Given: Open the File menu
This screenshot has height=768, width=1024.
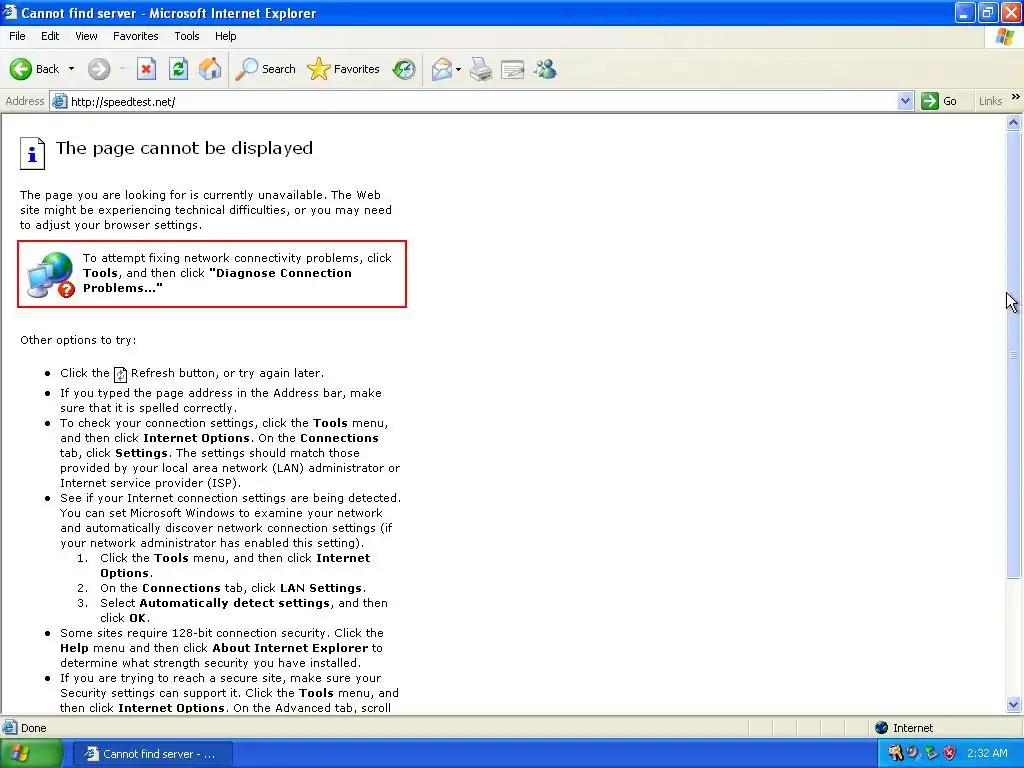Looking at the screenshot, I should coord(18,36).
